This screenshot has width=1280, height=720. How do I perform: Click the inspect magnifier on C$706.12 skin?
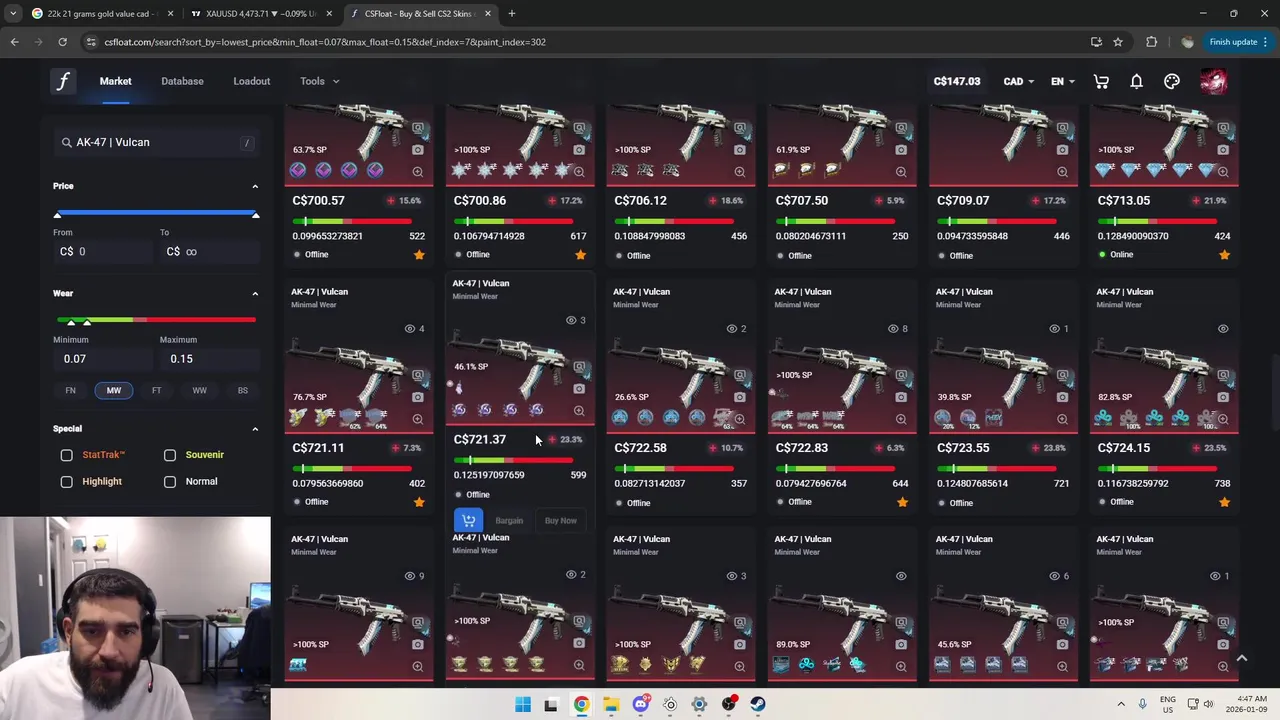[x=740, y=172]
